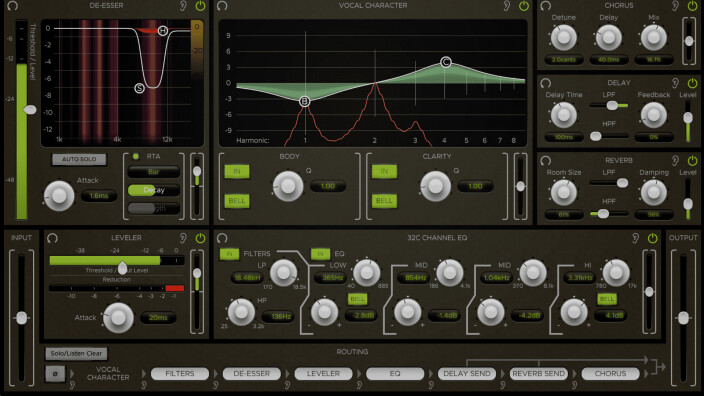Click the De-Esser Attack 1.6ms value field
This screenshot has width=704, height=396.
pos(99,196)
